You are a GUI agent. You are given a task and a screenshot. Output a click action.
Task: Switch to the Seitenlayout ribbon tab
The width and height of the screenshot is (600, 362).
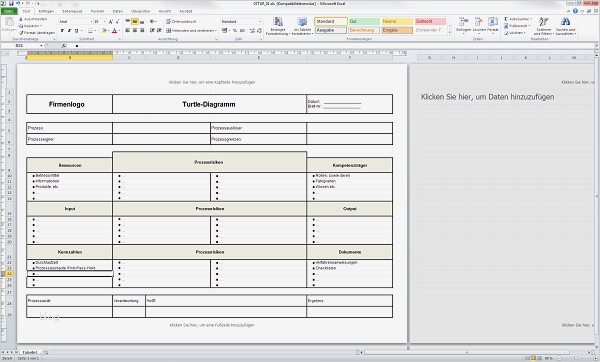[72, 11]
